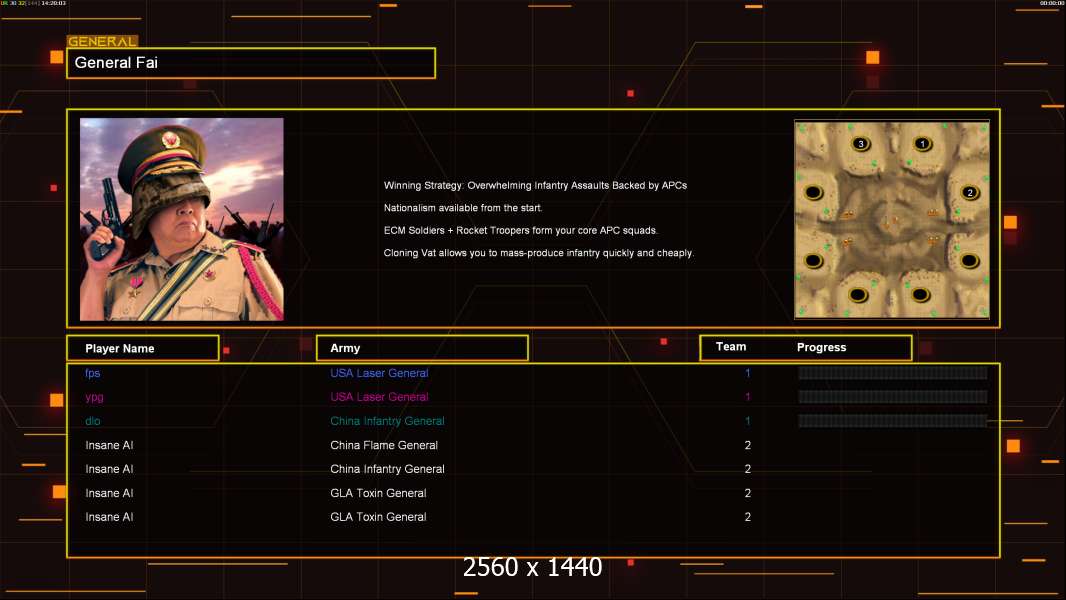Click start position 3 on the map

click(x=861, y=143)
